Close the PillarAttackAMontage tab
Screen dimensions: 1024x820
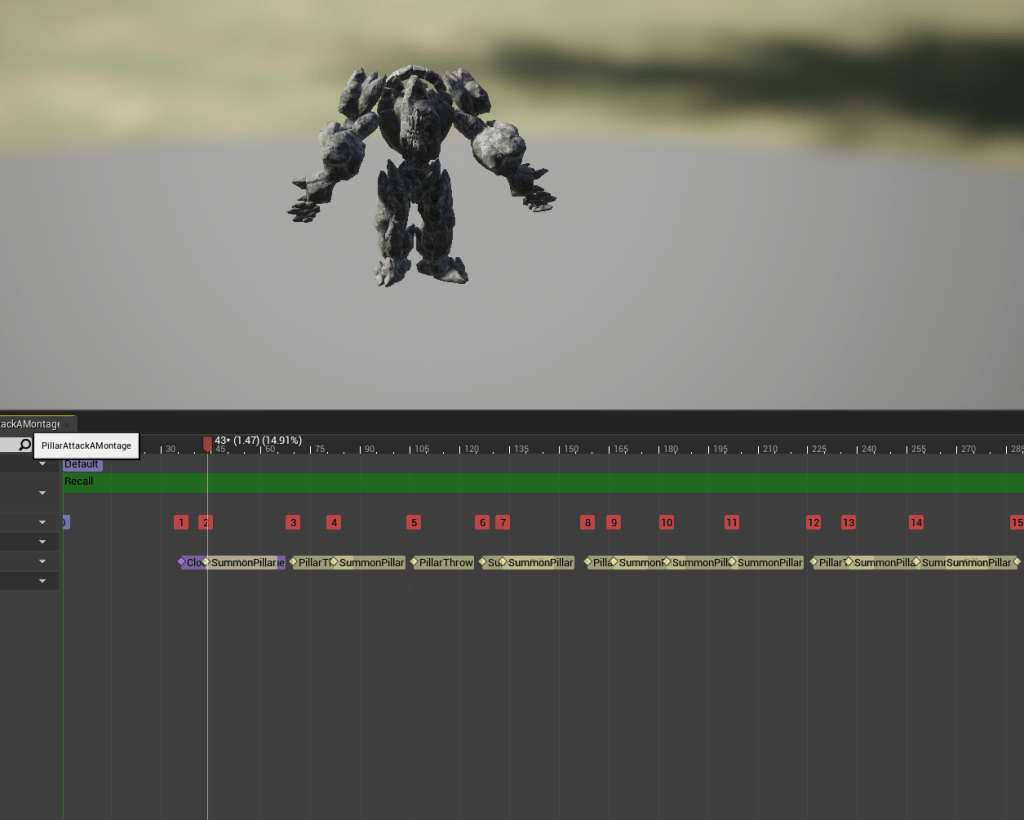pyautogui.click(x=66, y=424)
